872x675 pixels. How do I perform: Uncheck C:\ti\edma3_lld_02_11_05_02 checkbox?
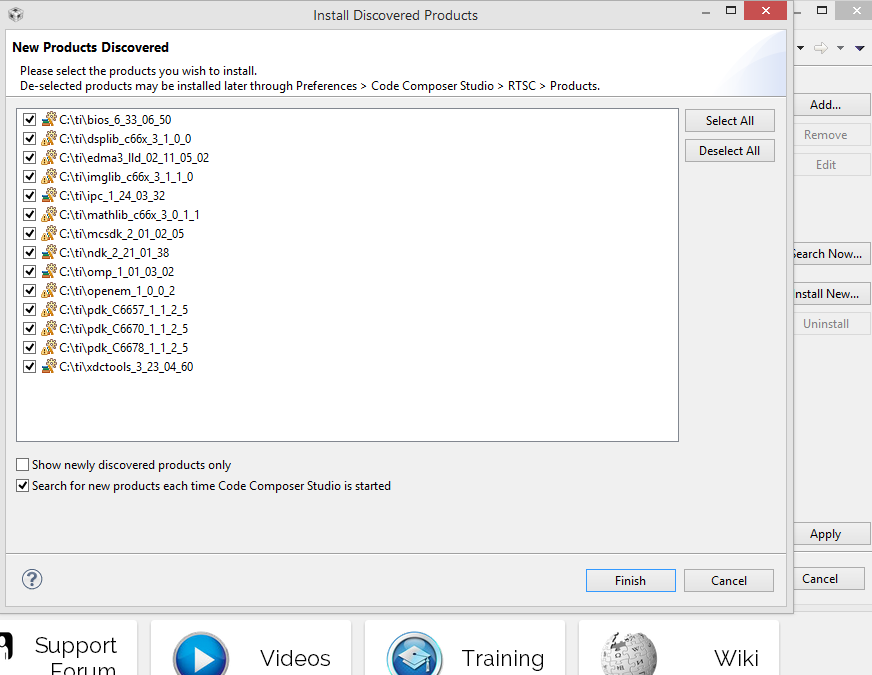29,157
